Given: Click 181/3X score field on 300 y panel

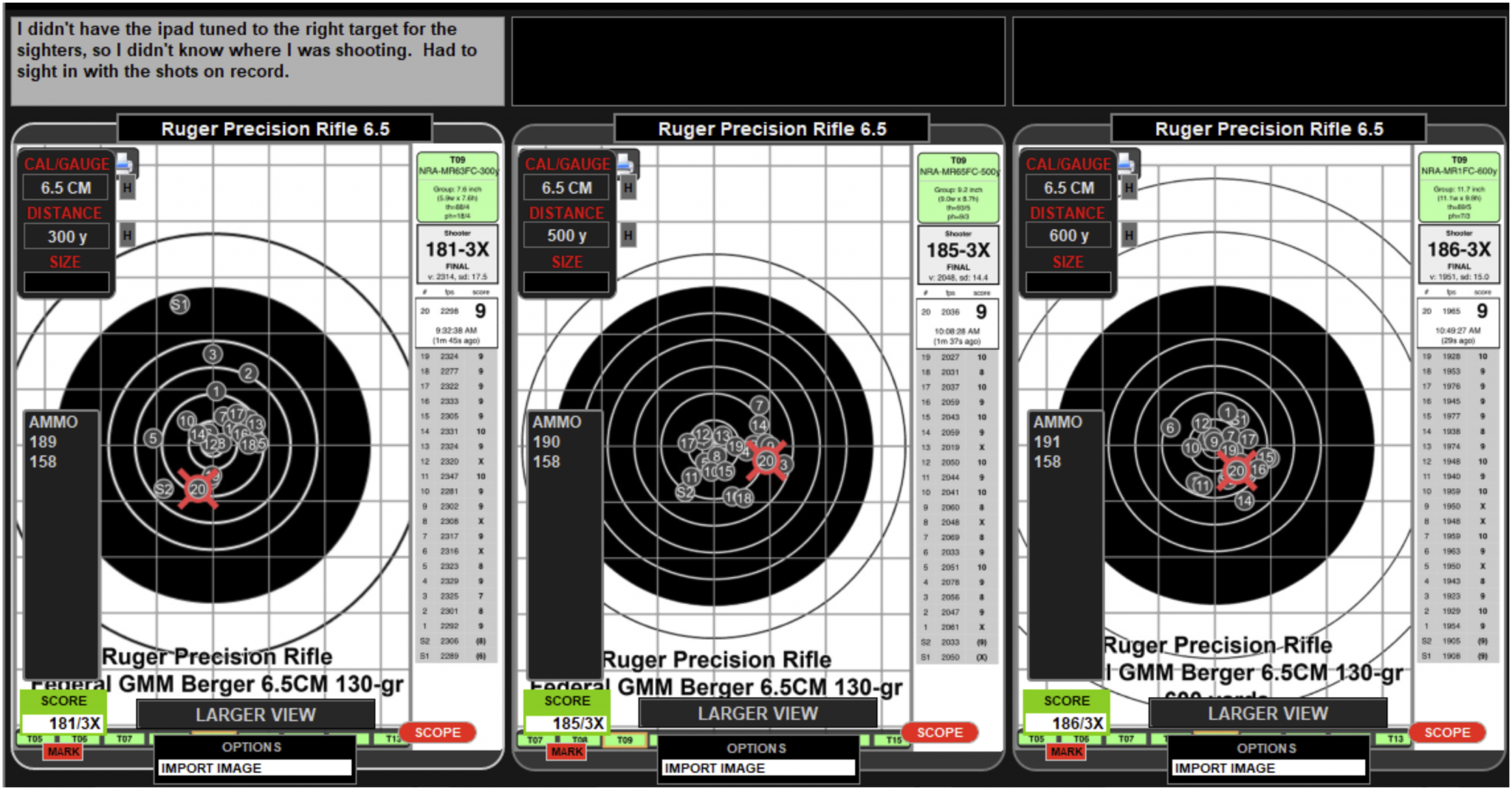Looking at the screenshot, I should tap(62, 723).
